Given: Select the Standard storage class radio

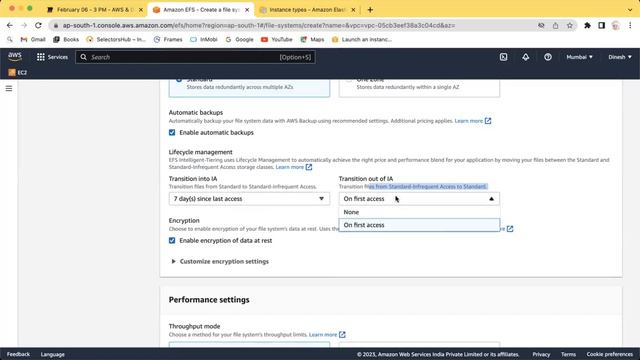Looking at the screenshot, I should 179,80.
